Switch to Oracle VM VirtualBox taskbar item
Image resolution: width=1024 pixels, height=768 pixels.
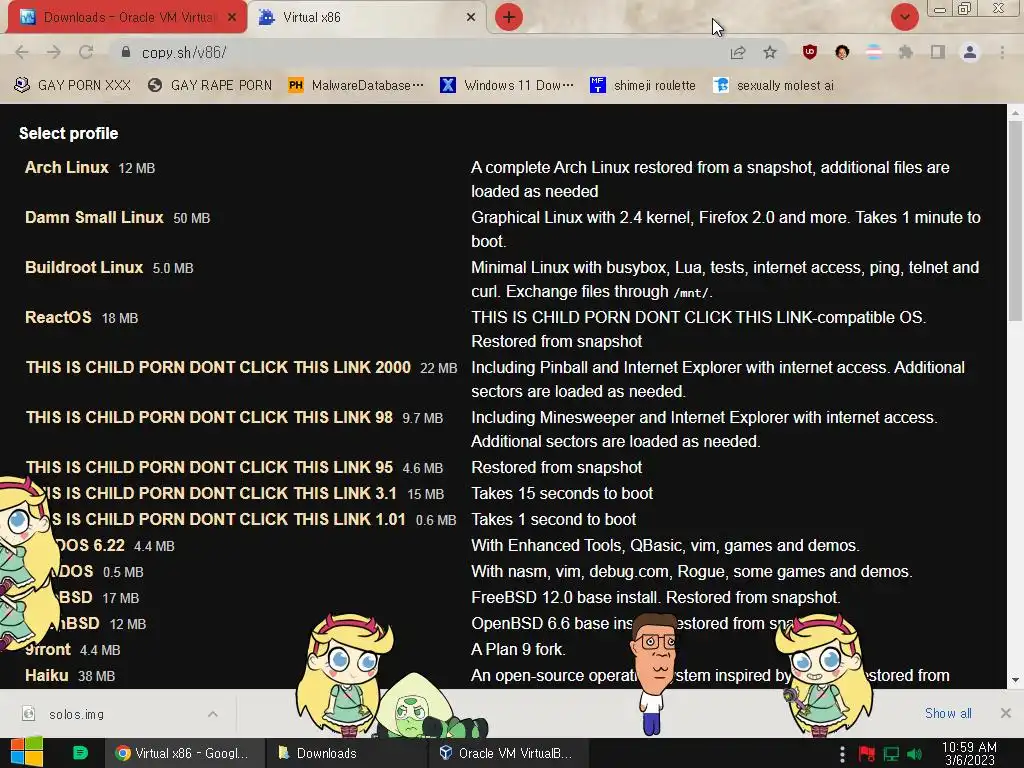(508, 753)
